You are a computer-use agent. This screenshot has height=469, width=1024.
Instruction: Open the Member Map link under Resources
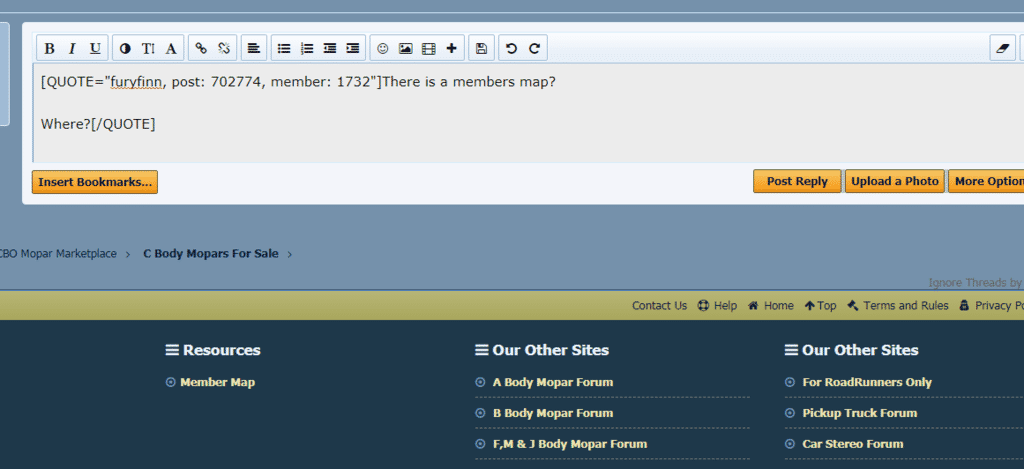217,382
